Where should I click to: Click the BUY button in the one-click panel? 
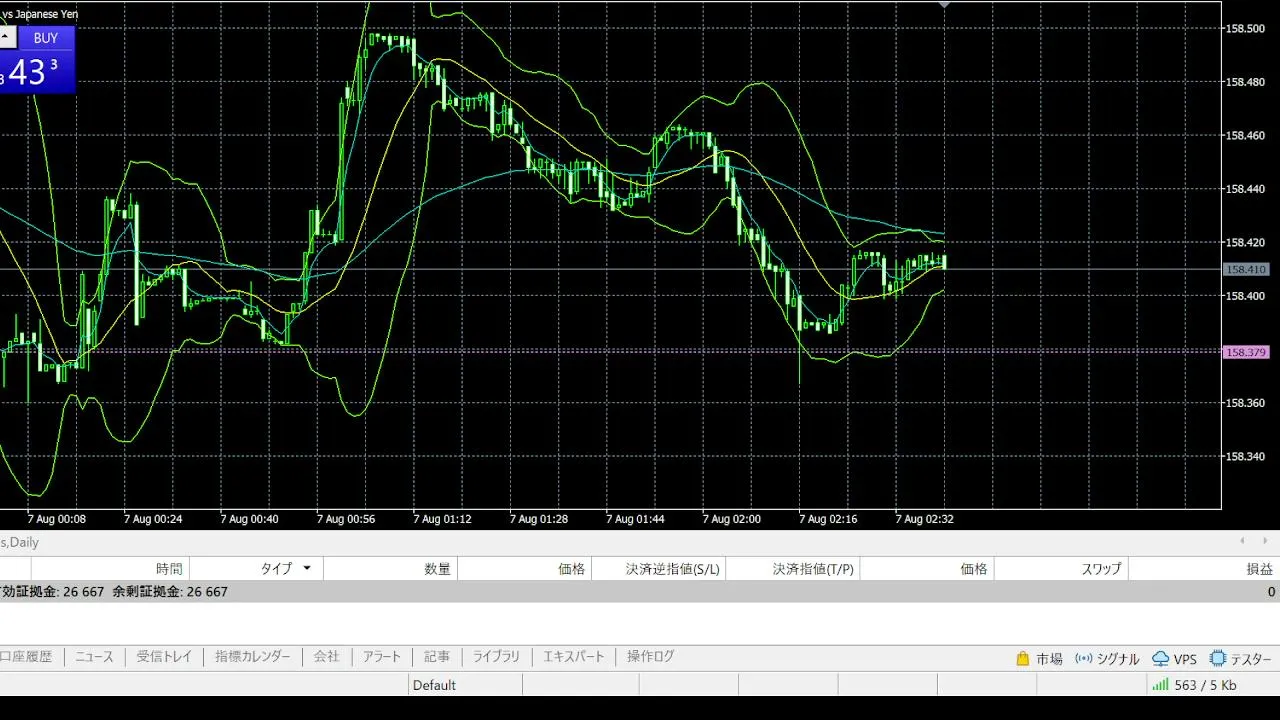[47, 38]
